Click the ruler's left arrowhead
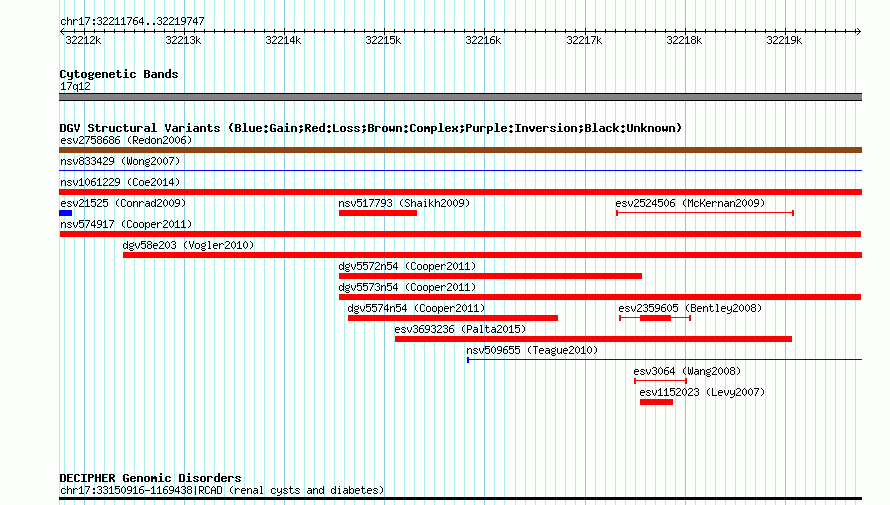Image resolution: width=890 pixels, height=505 pixels. [62, 32]
